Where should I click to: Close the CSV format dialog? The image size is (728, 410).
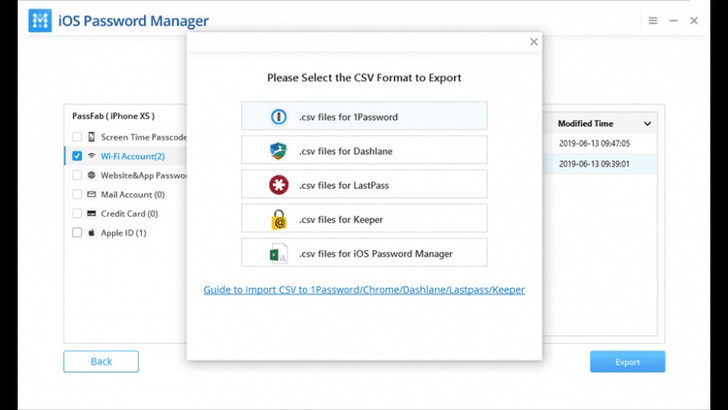[534, 42]
